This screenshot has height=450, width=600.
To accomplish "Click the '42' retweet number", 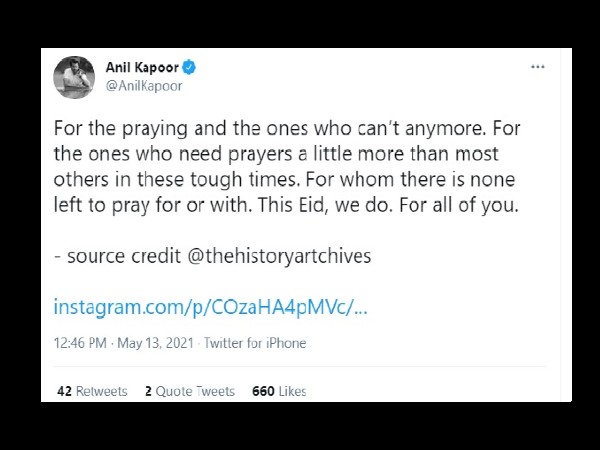I will [x=64, y=391].
